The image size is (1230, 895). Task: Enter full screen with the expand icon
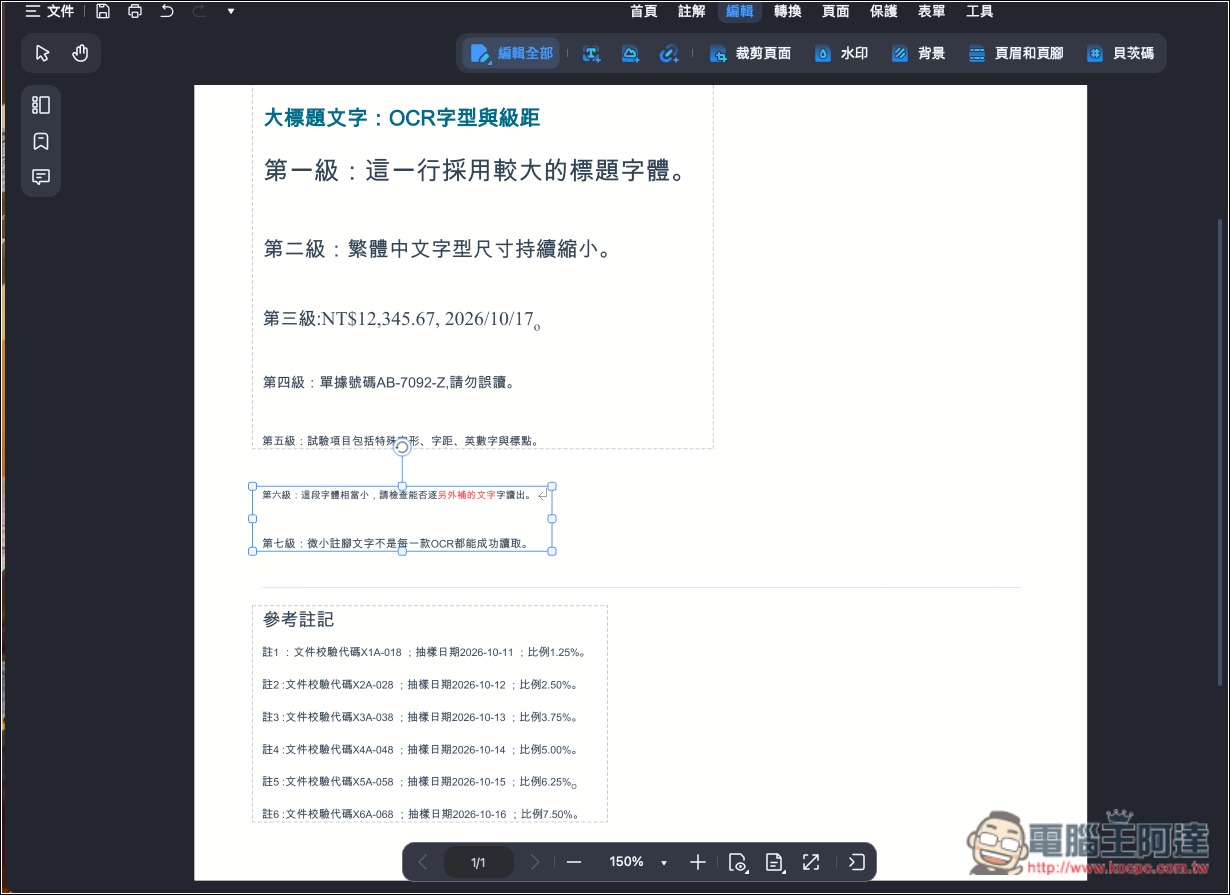[x=811, y=862]
